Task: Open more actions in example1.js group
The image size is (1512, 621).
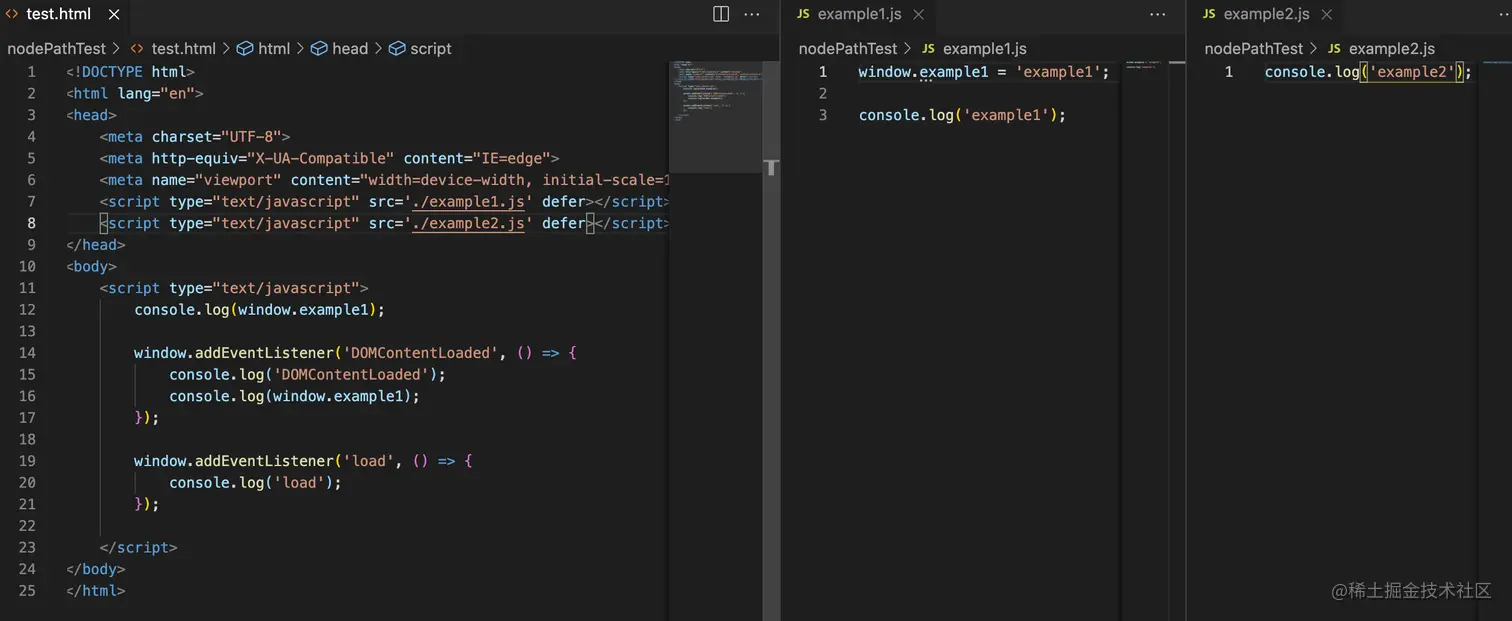Action: click(x=1158, y=14)
